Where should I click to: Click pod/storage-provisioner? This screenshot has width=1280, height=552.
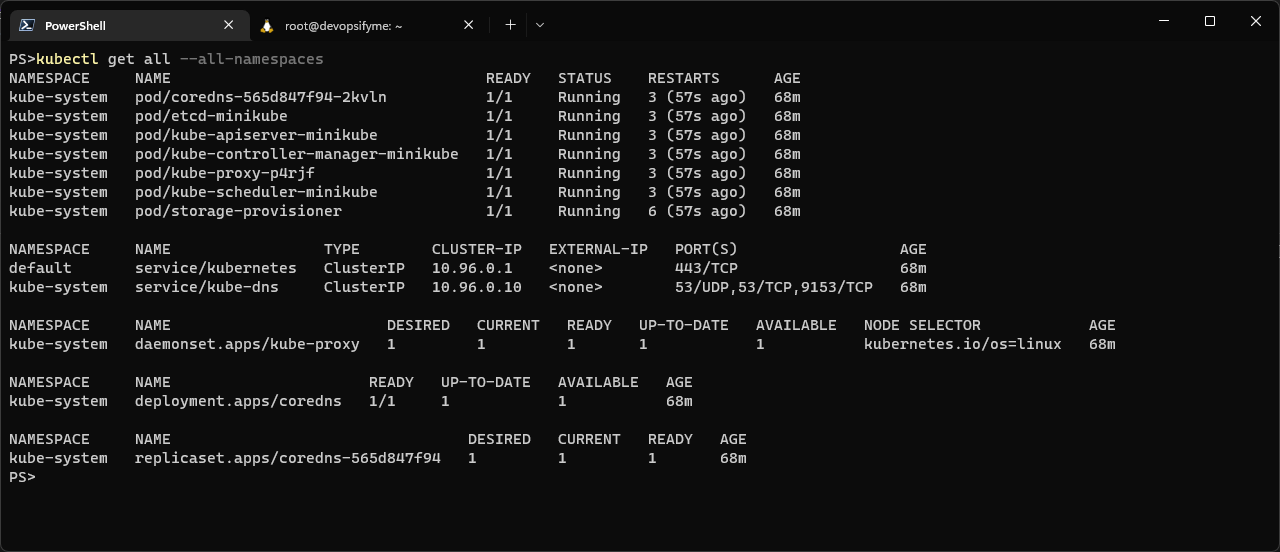tap(238, 211)
